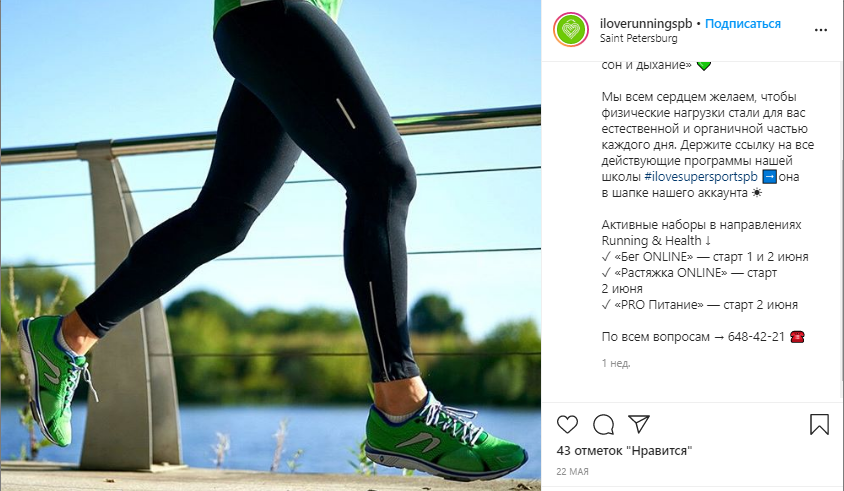Open comments with the speech bubble icon
The height and width of the screenshot is (491, 844).
(603, 425)
